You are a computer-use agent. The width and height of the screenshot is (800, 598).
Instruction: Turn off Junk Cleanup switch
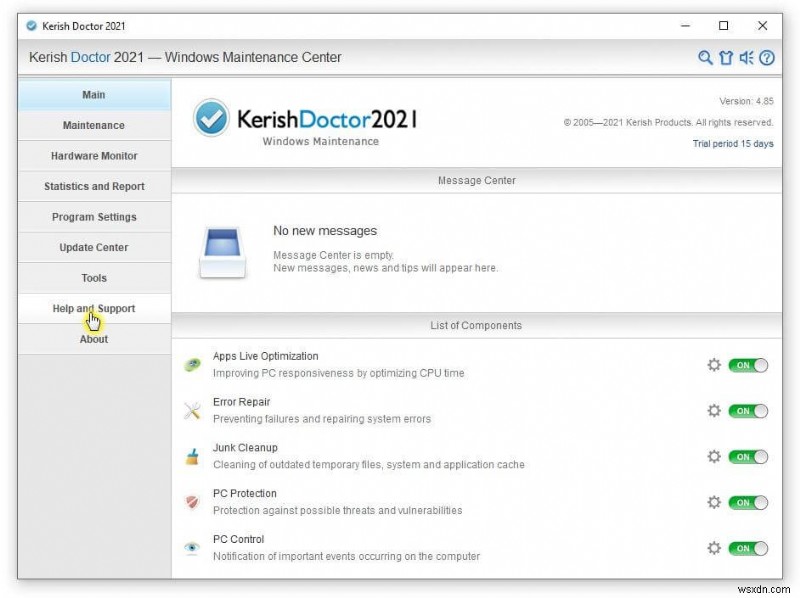pyautogui.click(x=748, y=457)
